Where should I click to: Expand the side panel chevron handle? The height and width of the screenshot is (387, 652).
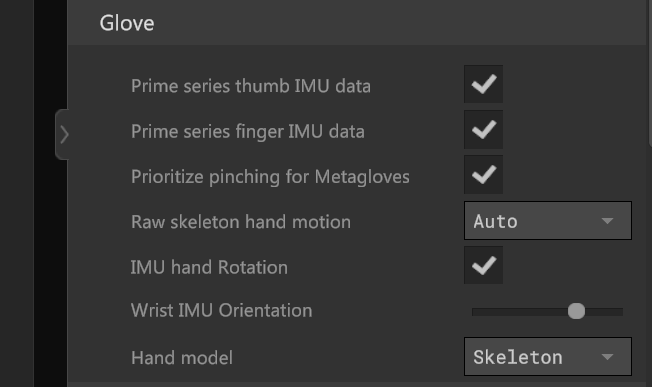point(62,134)
